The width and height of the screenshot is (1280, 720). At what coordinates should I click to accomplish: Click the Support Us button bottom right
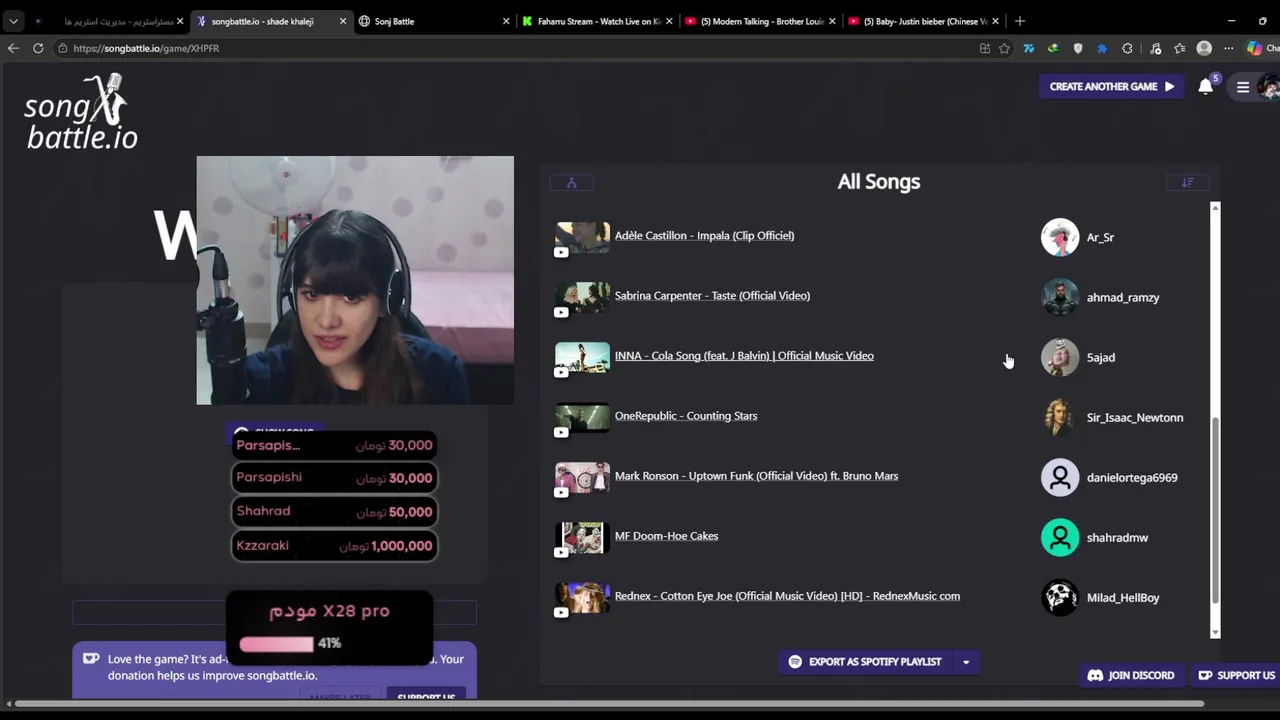(1237, 675)
